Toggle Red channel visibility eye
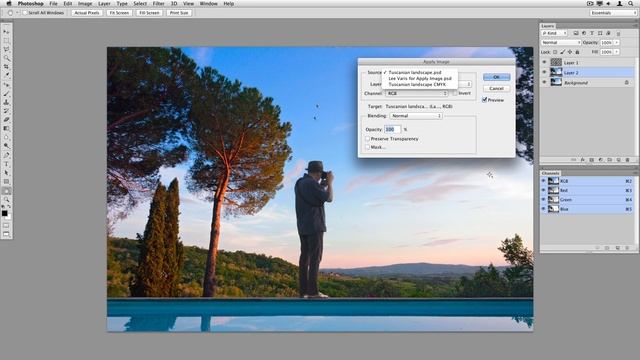The width and height of the screenshot is (640, 360). click(x=543, y=190)
